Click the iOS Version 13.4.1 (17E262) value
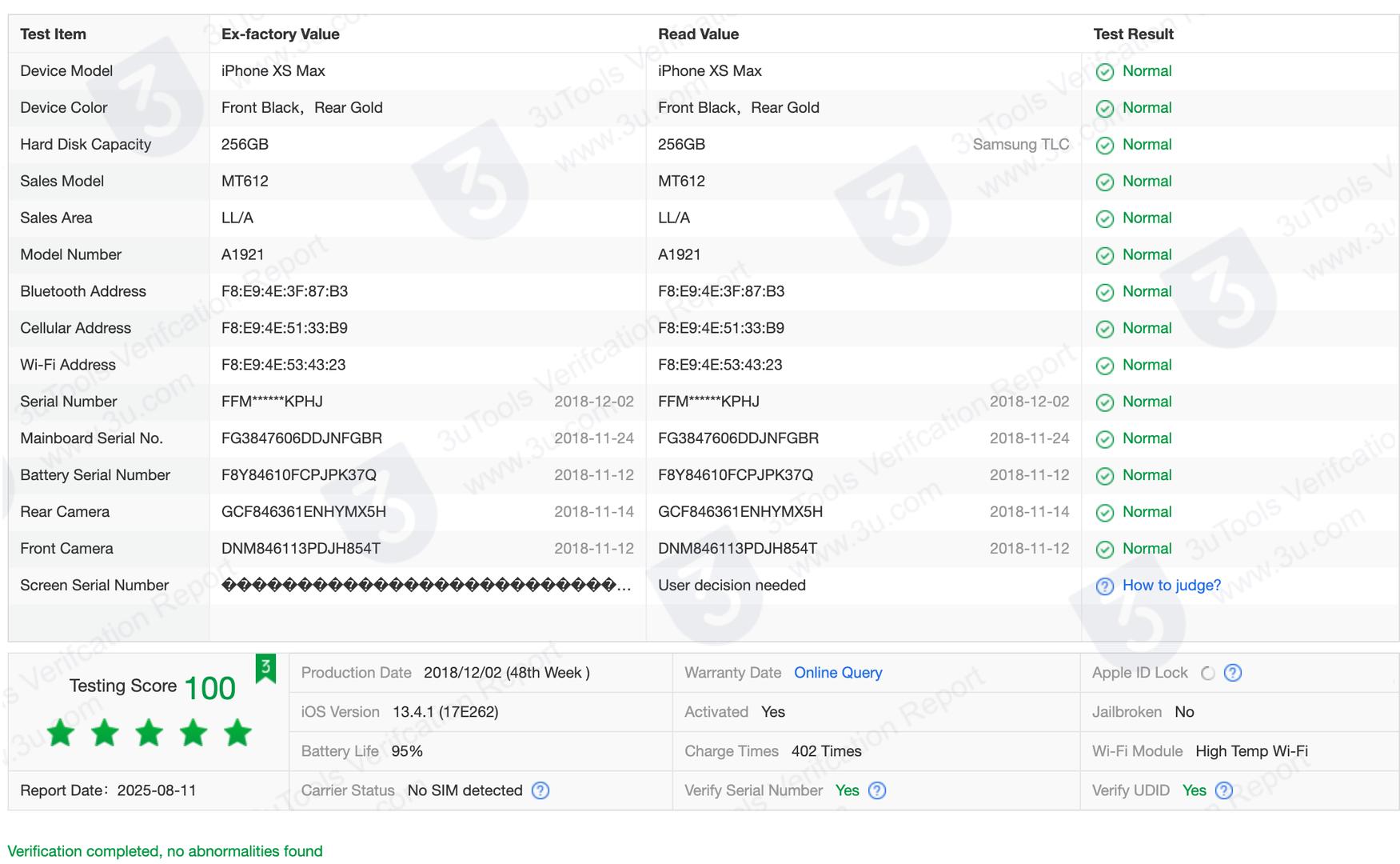Viewport: 1400px width, 864px height. pyautogui.click(x=445, y=712)
